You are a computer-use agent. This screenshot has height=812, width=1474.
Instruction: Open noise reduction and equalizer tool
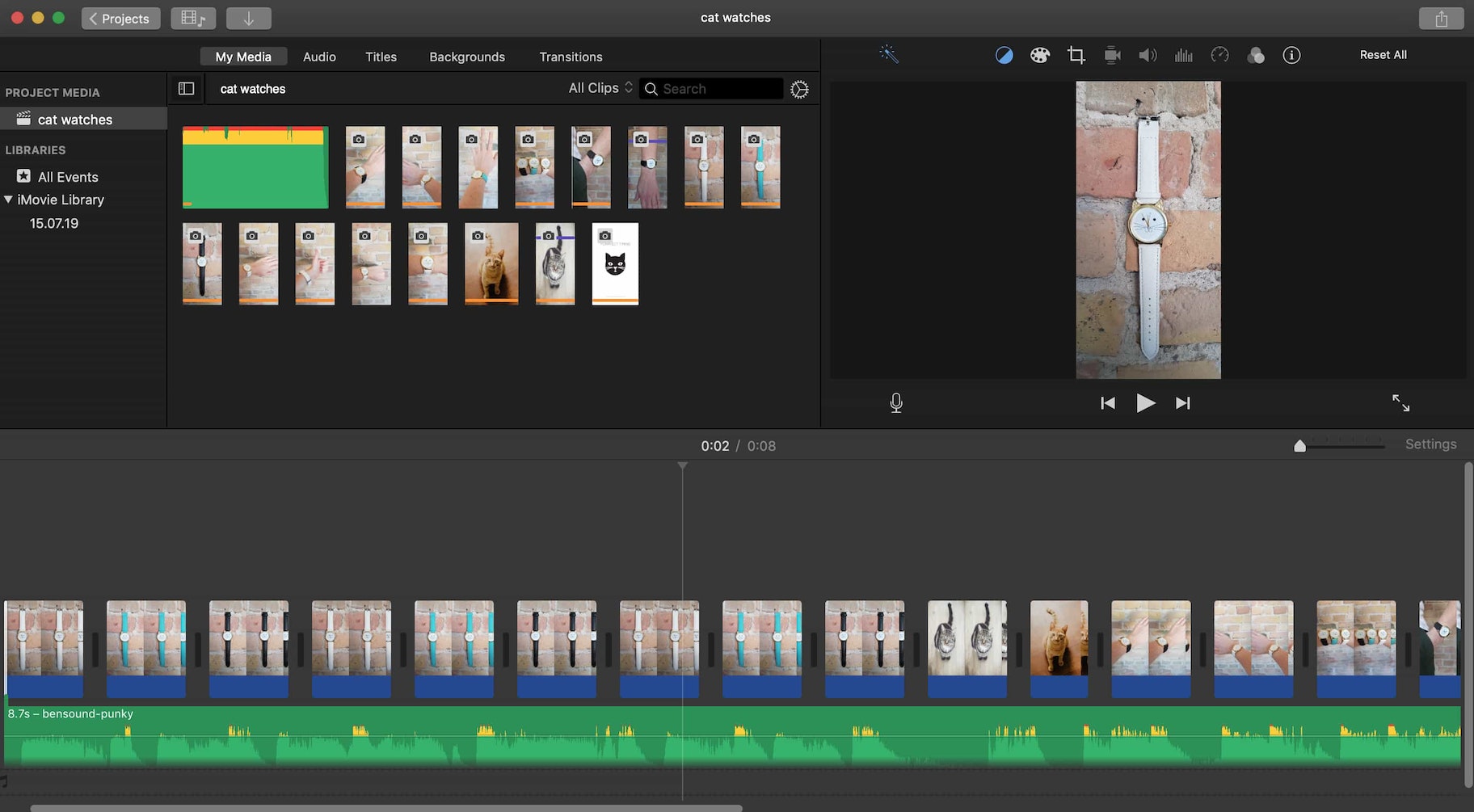pos(1184,55)
